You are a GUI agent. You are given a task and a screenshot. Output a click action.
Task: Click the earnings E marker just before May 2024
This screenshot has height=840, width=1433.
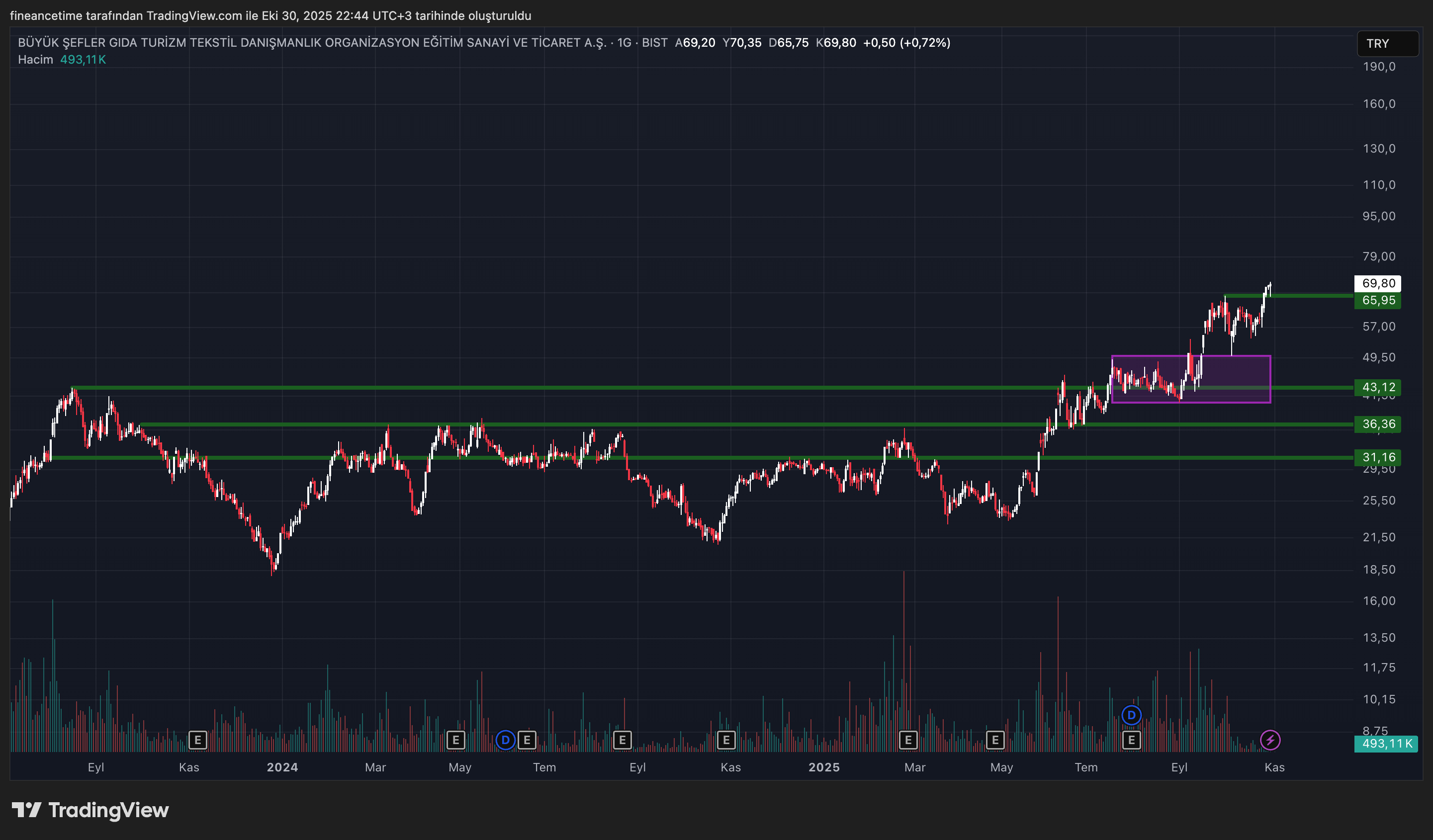coord(455,740)
